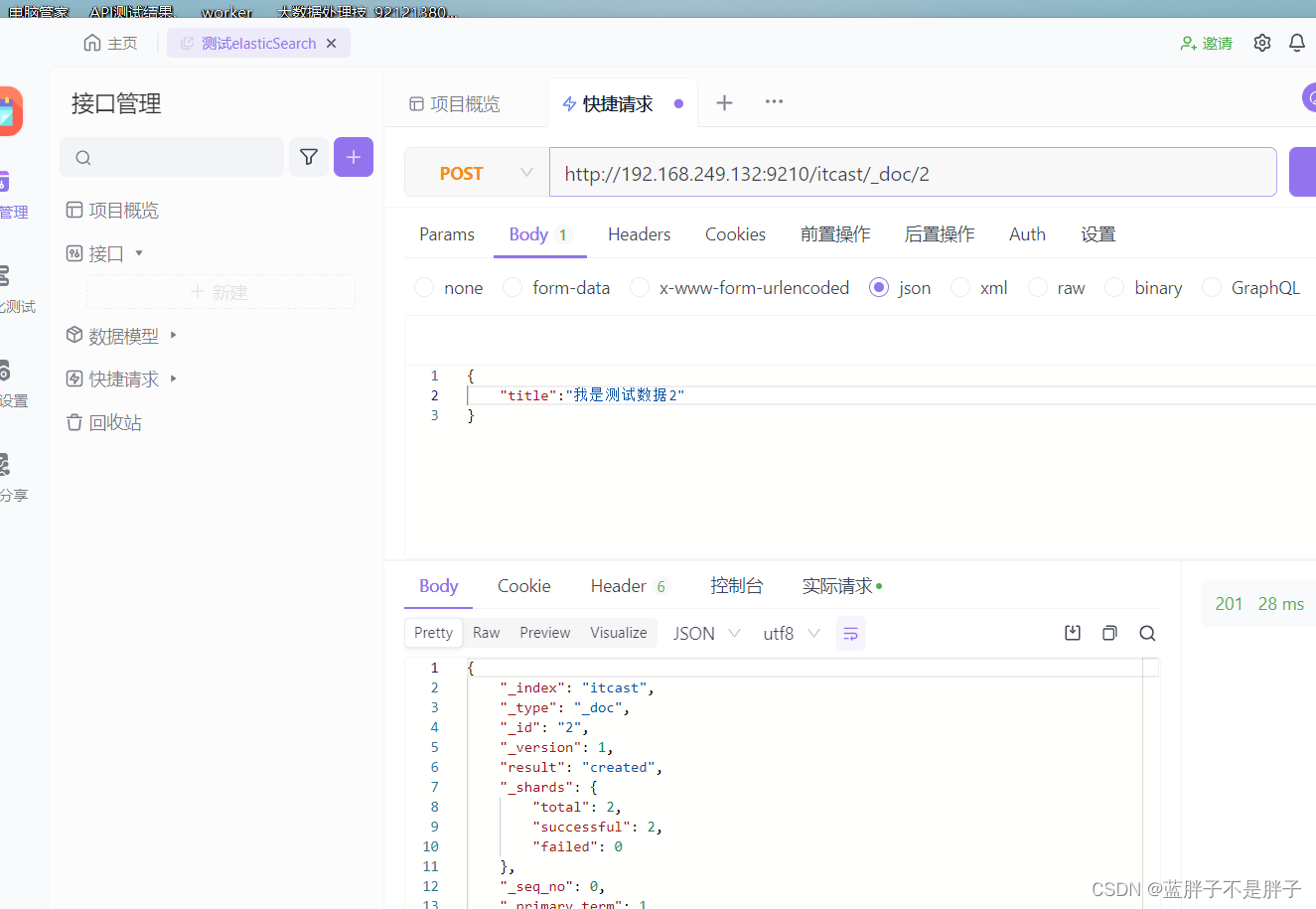Open the response Header tab
This screenshot has height=909, width=1316.
click(x=629, y=586)
